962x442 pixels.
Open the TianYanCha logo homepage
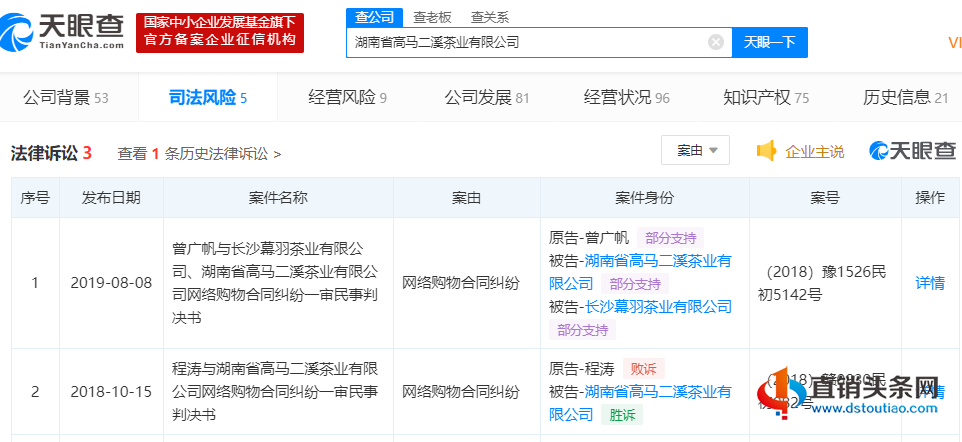tap(62, 31)
